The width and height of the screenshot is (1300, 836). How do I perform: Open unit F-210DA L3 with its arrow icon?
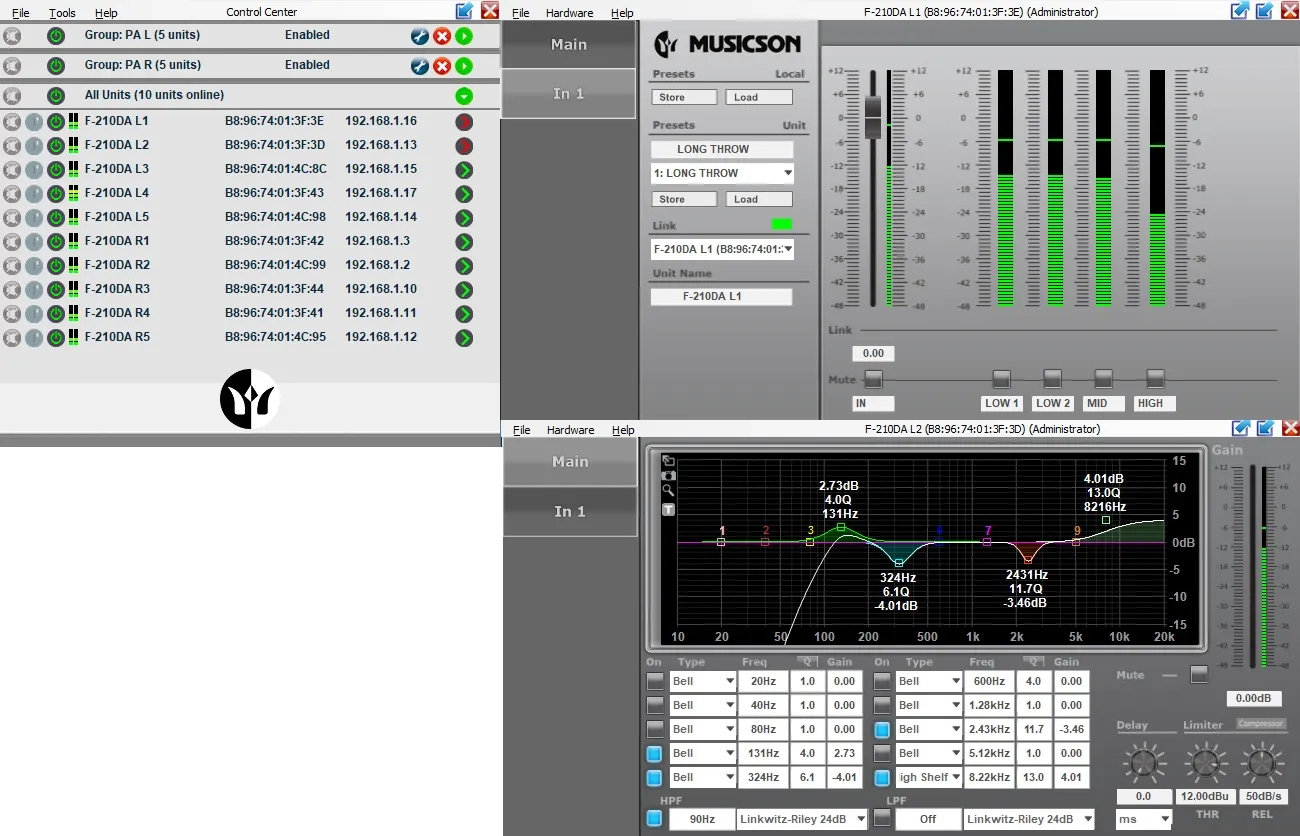coord(464,170)
